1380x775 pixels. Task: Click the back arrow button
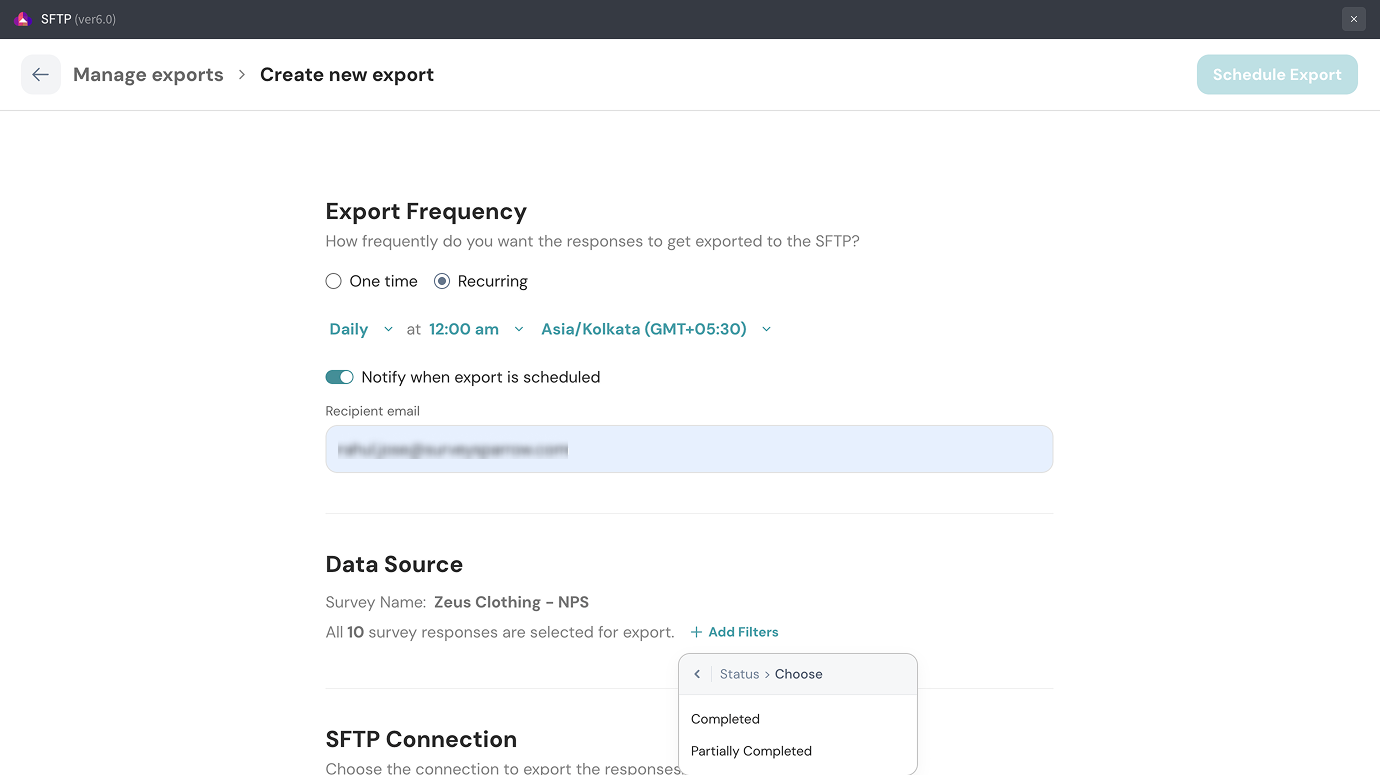click(40, 75)
